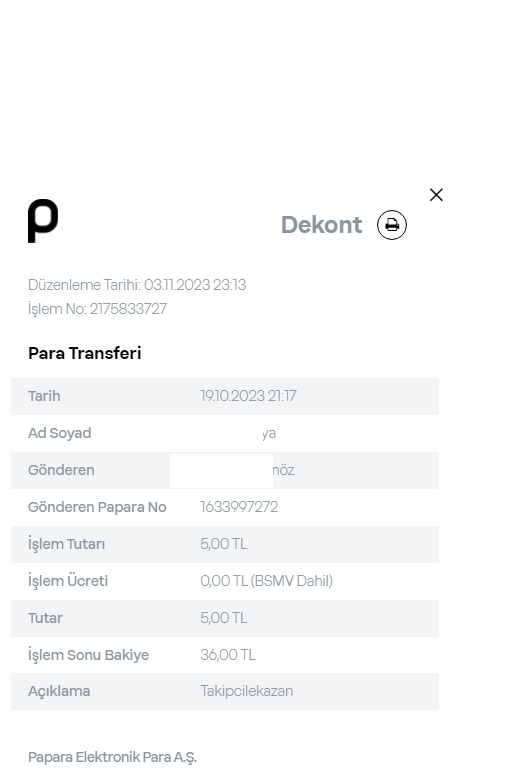Select the Gönderen Papara No 1633997272
The image size is (508, 768).
pyautogui.click(x=239, y=507)
